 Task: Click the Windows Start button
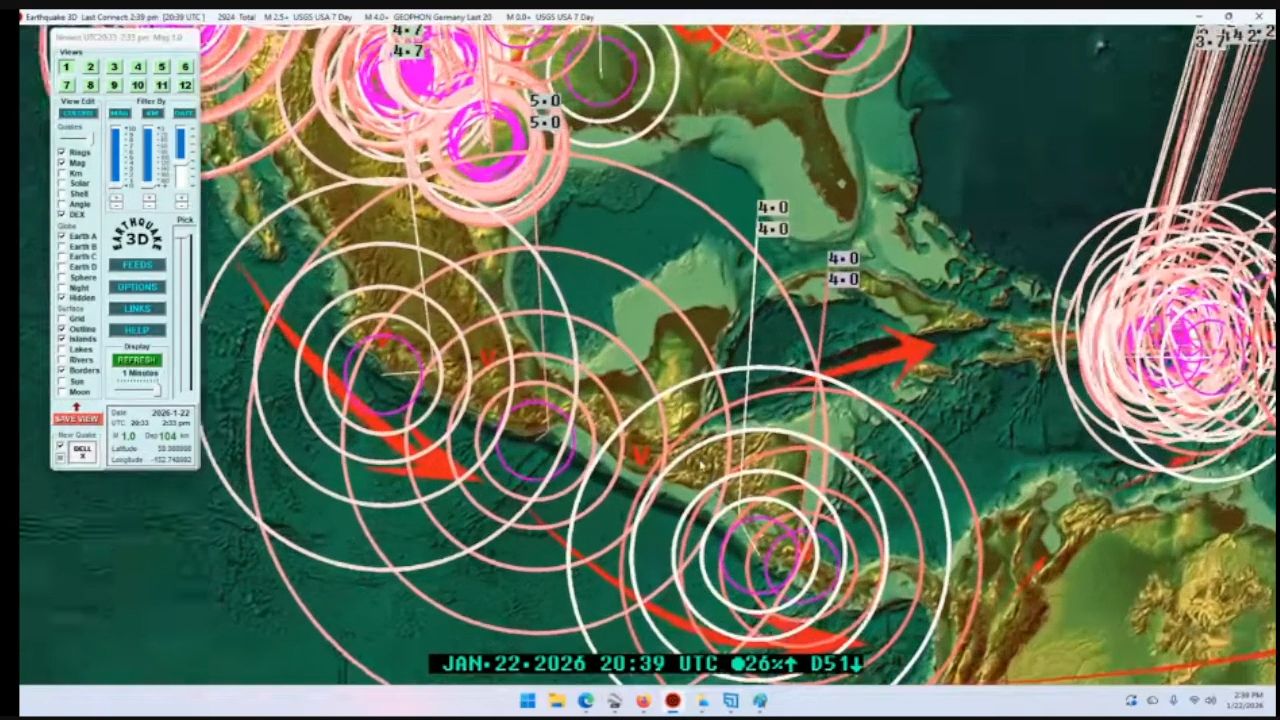[x=527, y=701]
